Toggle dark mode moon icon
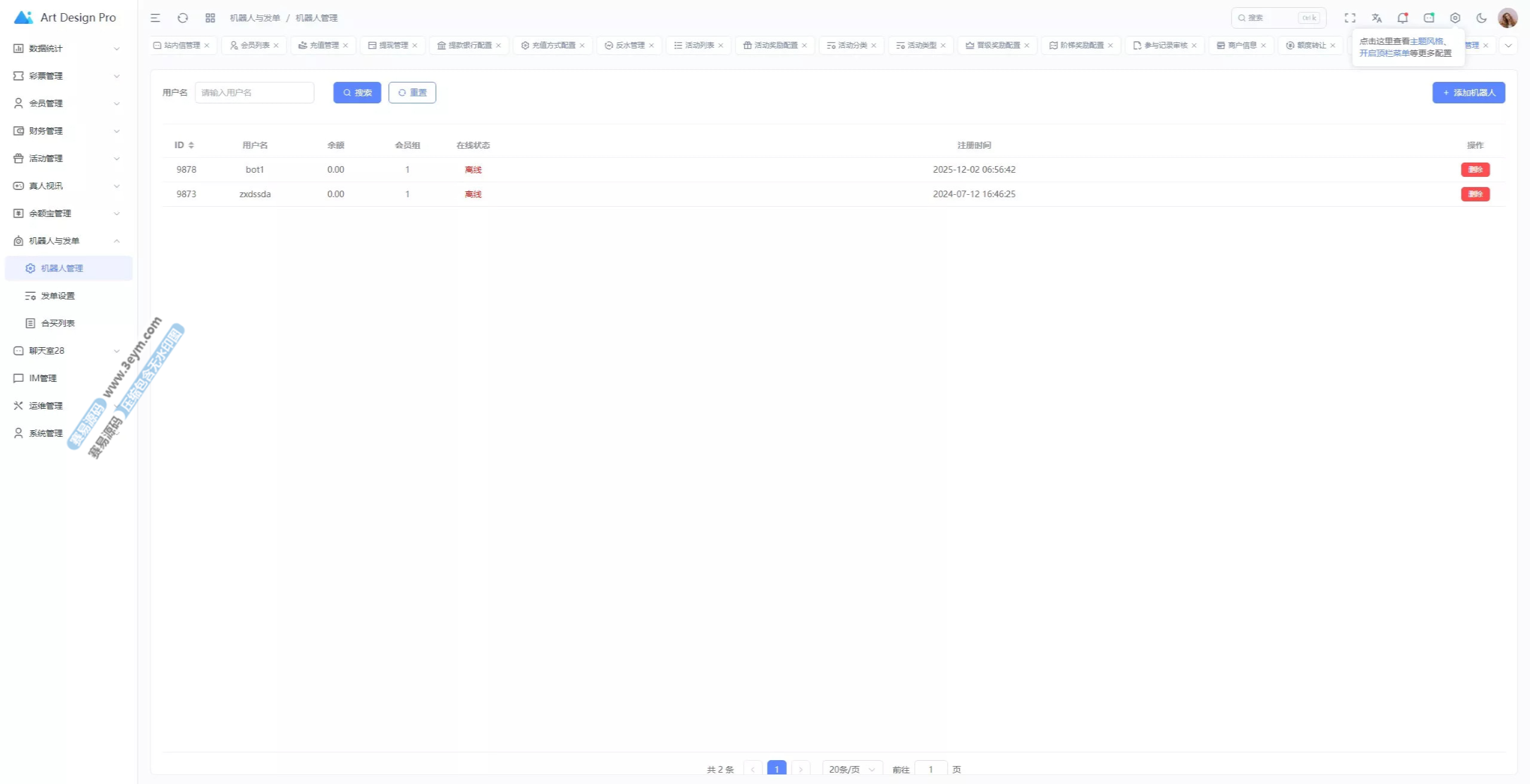This screenshot has height=784, width=1530. coord(1482,18)
